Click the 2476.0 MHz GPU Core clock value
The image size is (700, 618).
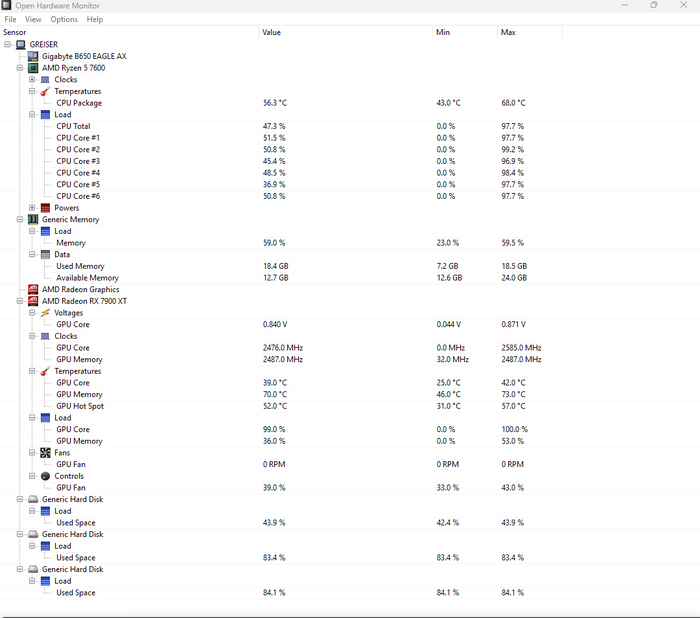click(x=283, y=348)
